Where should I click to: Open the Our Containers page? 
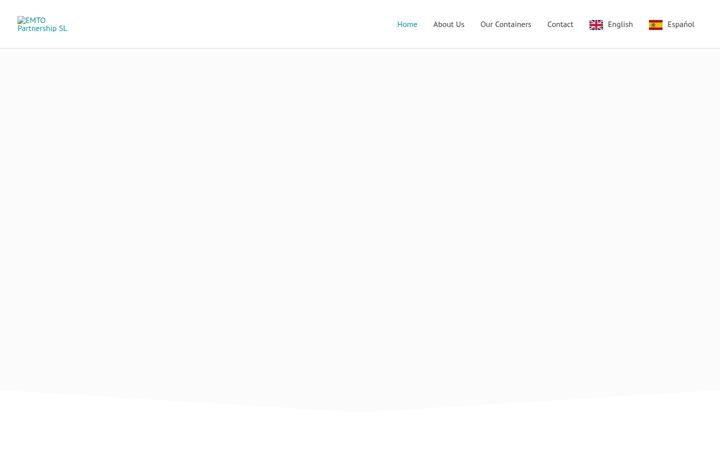[506, 24]
